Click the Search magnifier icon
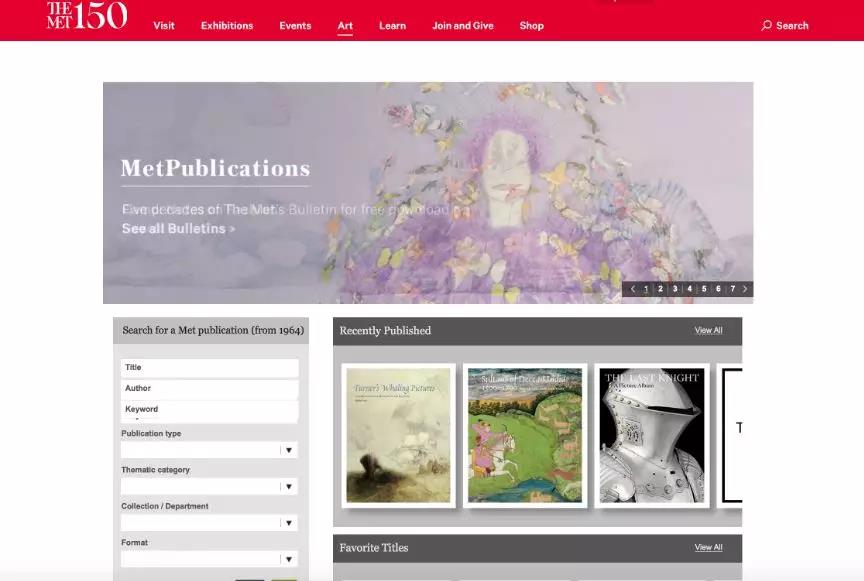 coord(766,25)
